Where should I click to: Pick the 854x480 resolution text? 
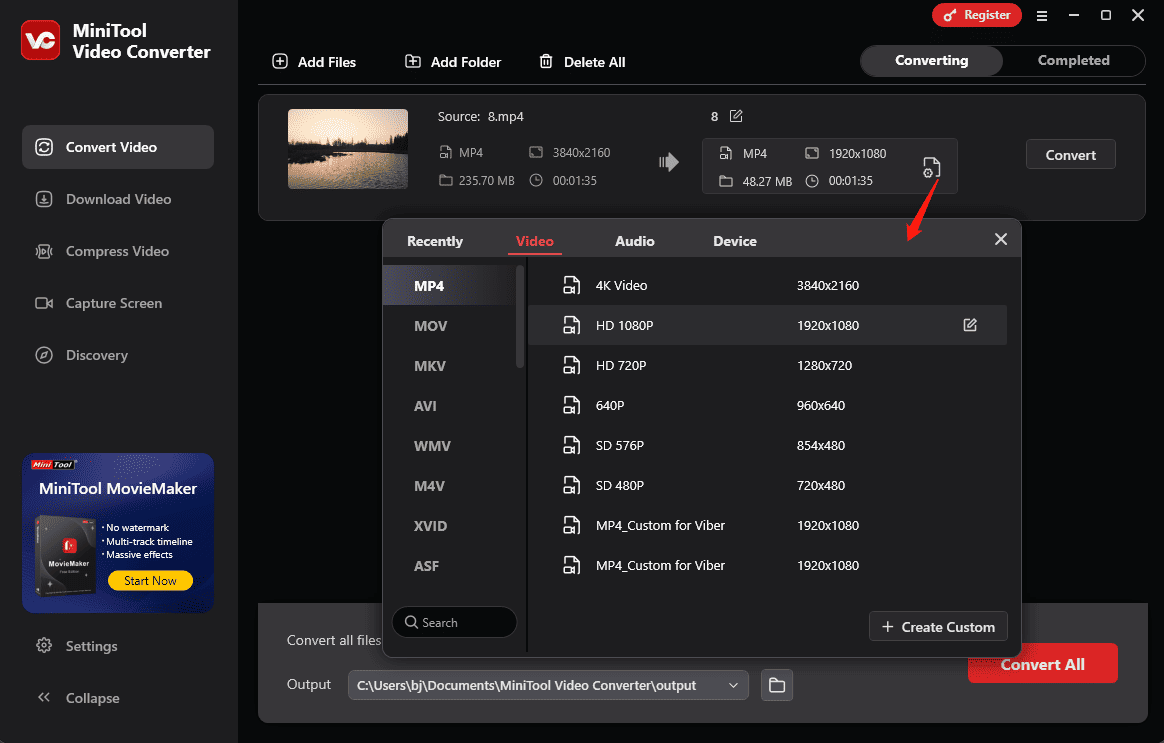tap(821, 446)
